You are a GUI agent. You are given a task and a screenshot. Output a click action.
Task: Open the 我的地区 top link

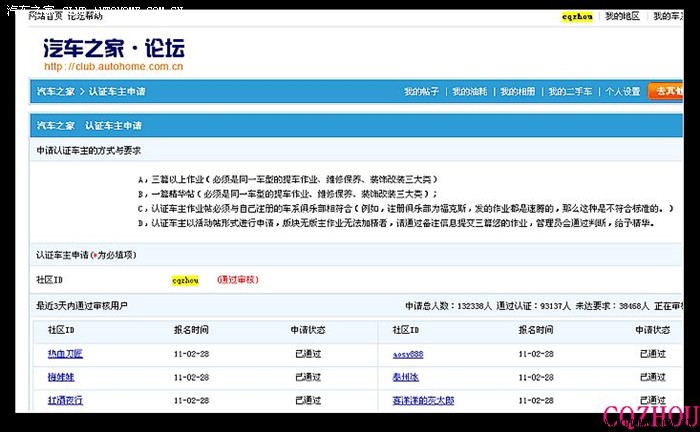622,17
